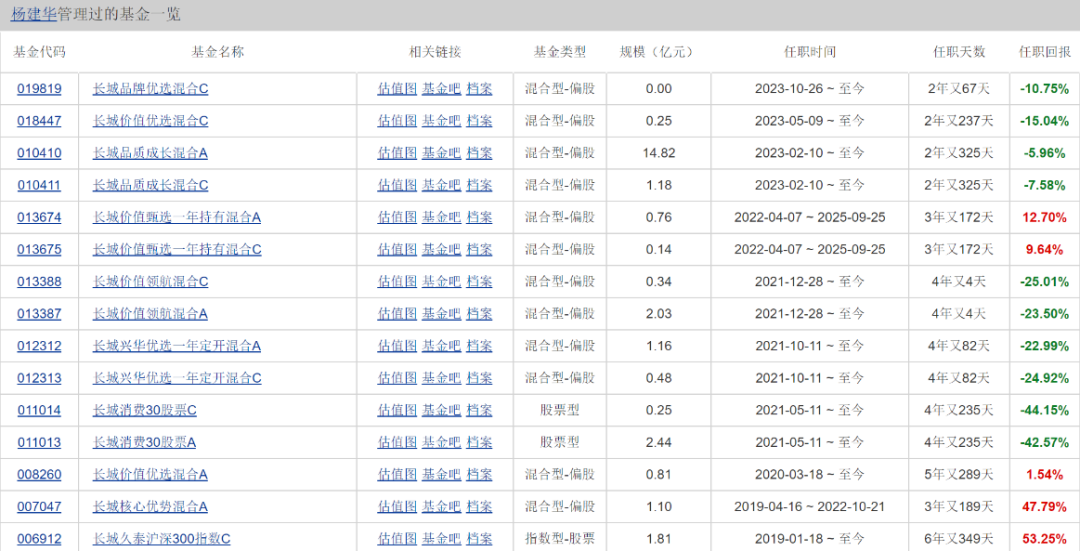
Task: Open fund 长城价值领航混合A
Action: tap(150, 313)
